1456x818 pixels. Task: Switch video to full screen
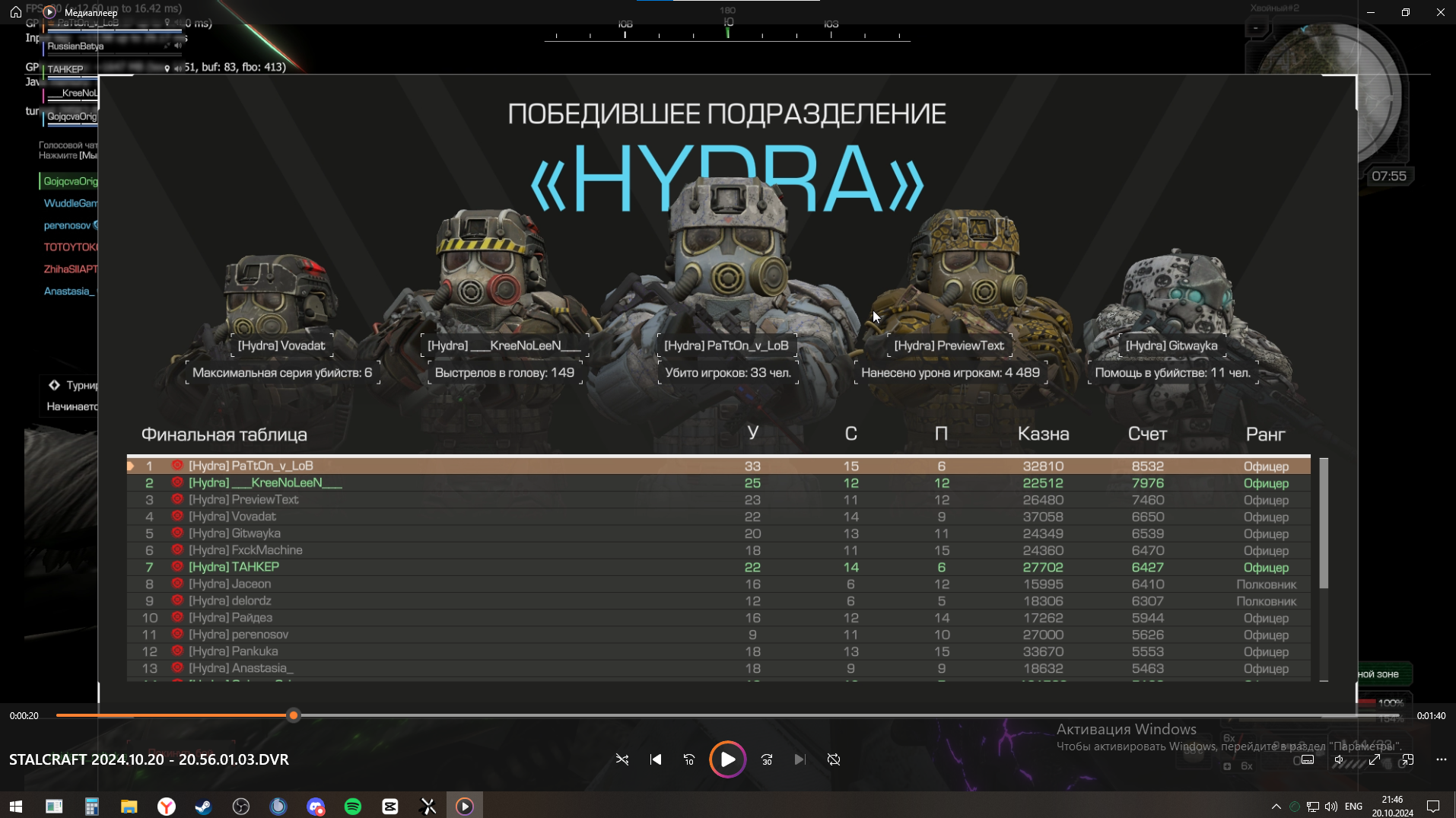click(x=1375, y=759)
